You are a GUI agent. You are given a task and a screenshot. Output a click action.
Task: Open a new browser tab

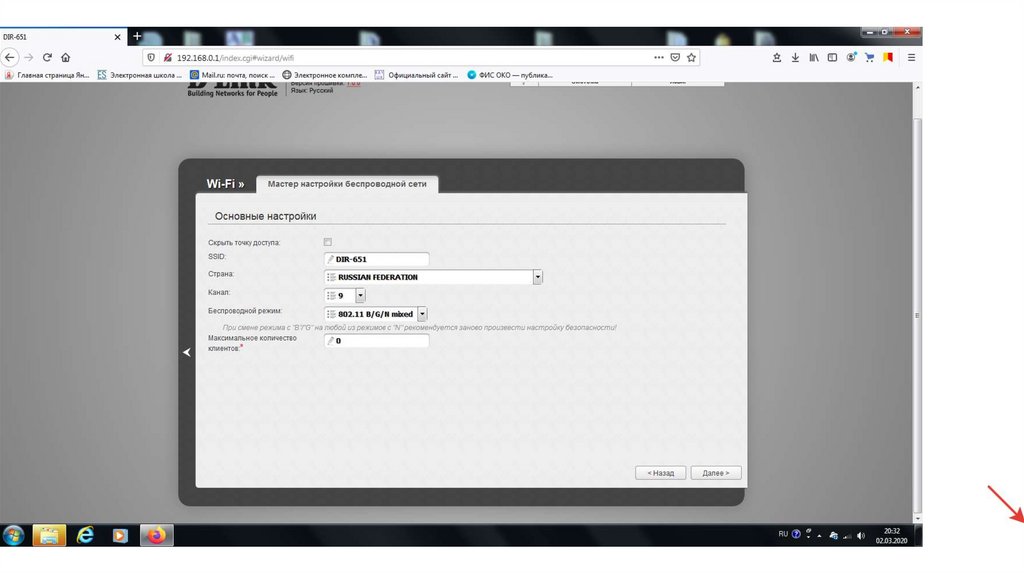(136, 37)
